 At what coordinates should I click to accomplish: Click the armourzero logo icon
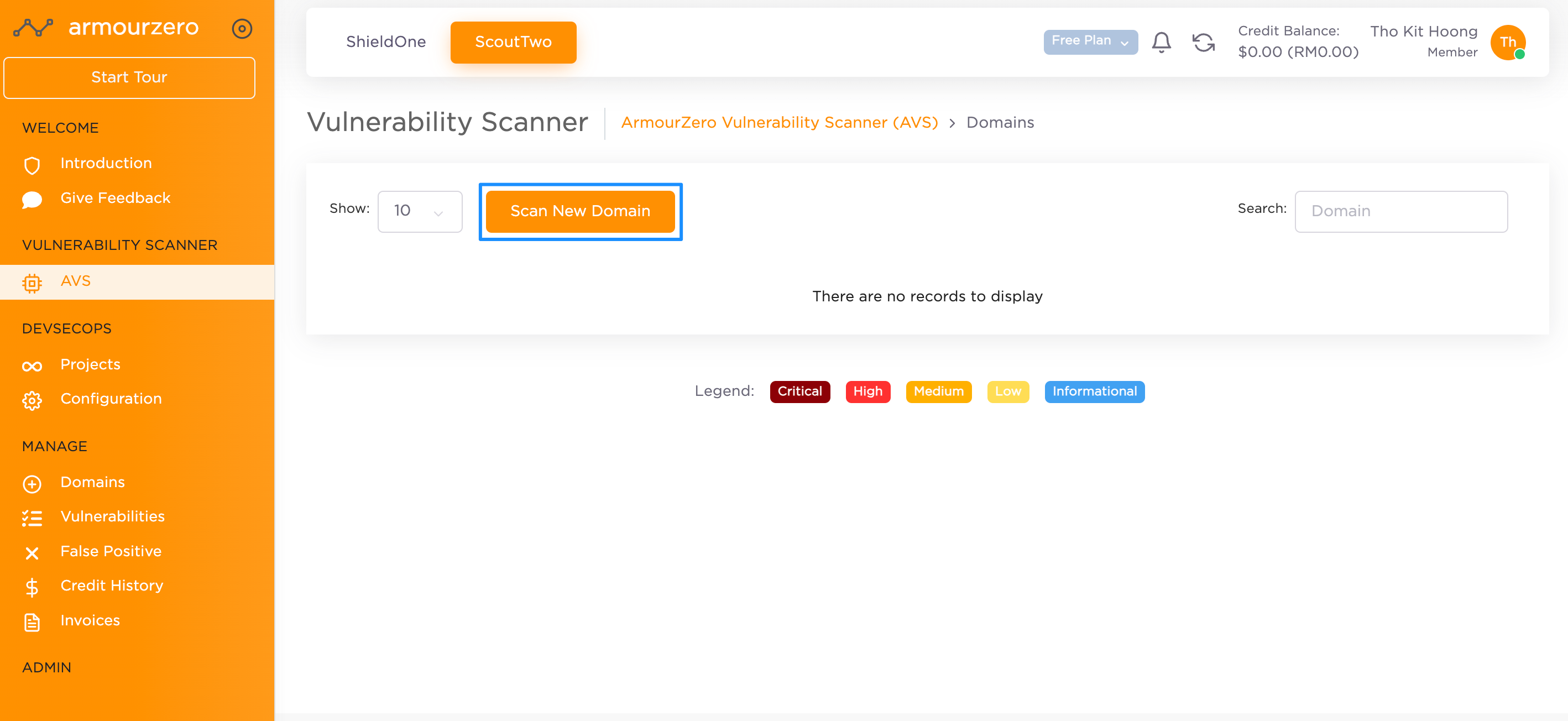coord(34,28)
